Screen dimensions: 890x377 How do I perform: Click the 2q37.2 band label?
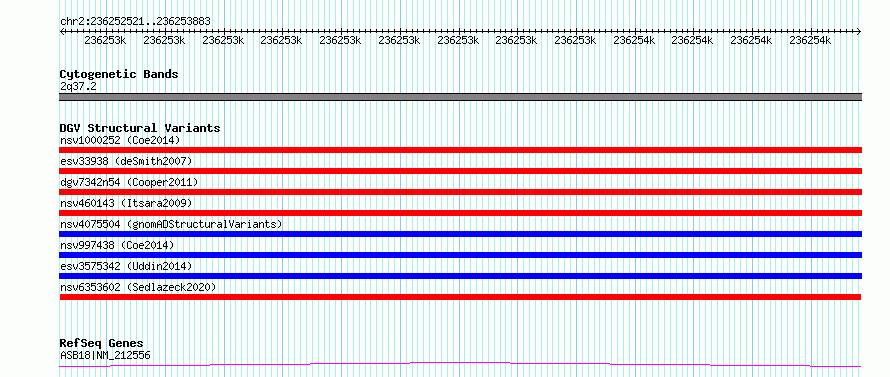coord(77,86)
